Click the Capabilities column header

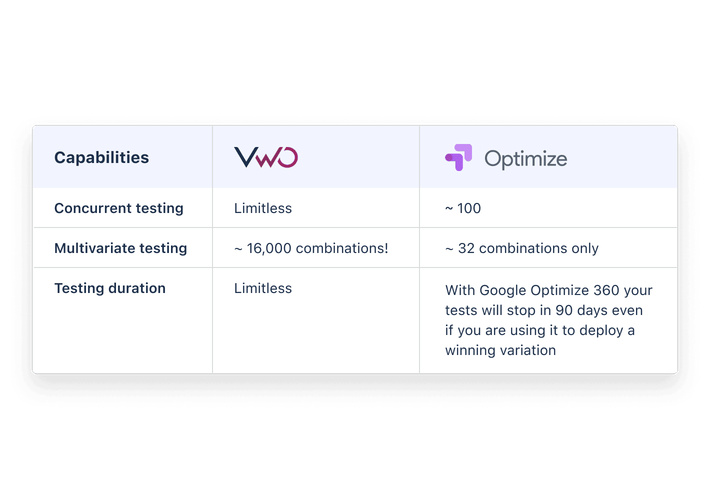click(101, 158)
